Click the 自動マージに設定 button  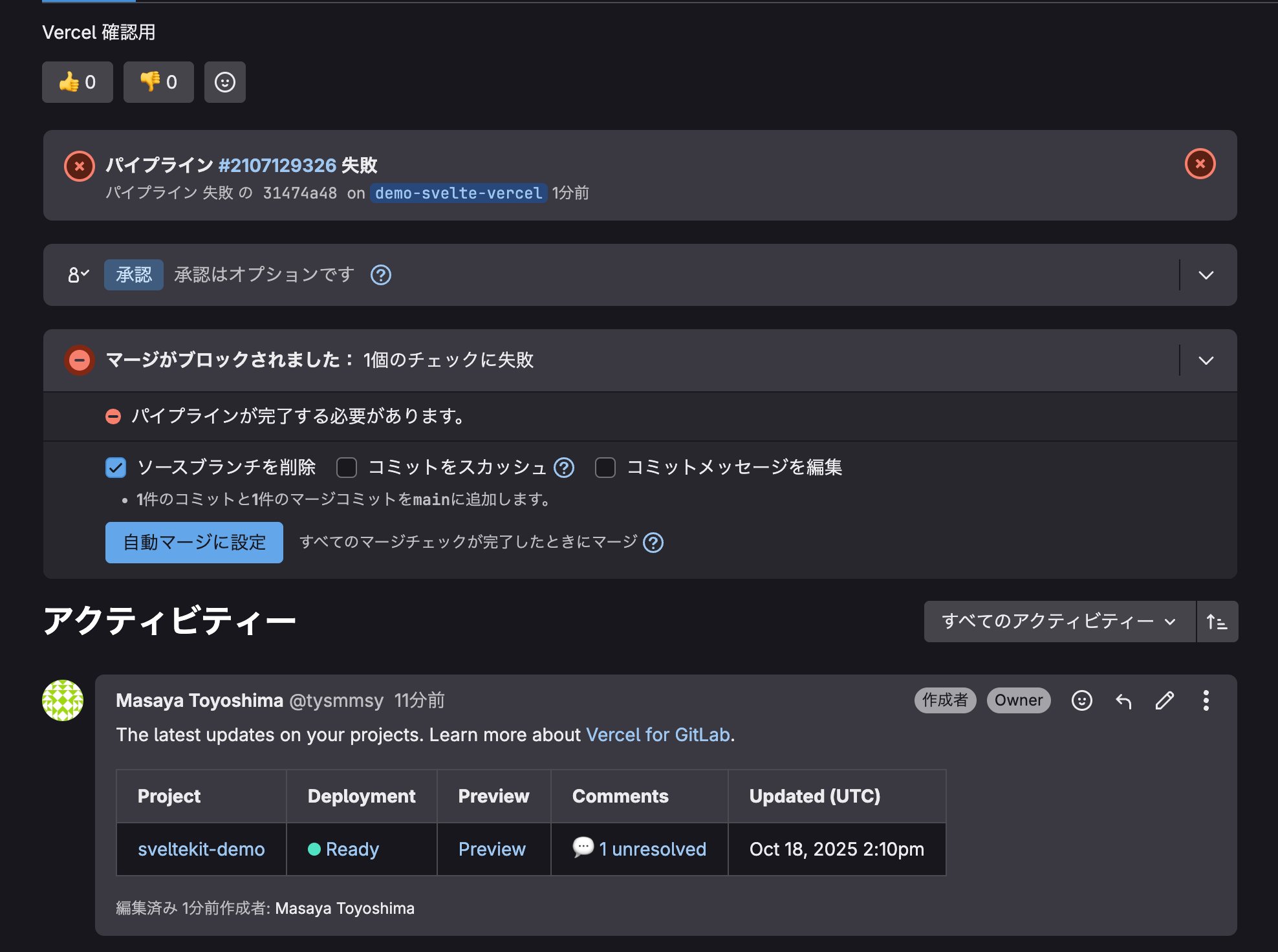[194, 543]
